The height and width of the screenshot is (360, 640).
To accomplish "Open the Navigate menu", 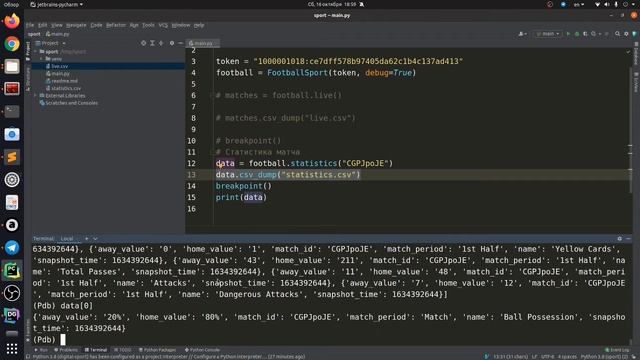I will [x=76, y=25].
